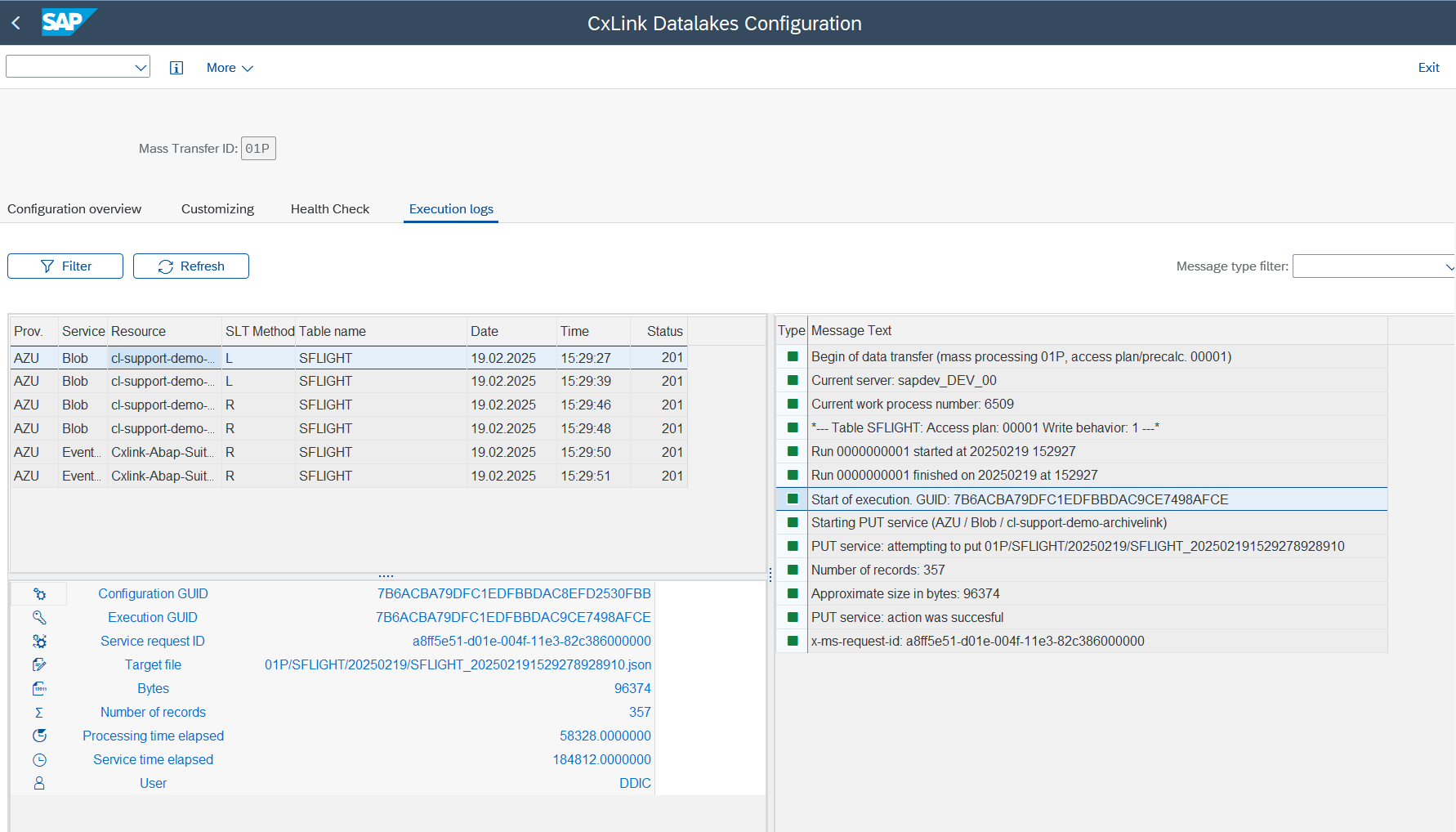
Task: Click green status icon for x-ms-request-id message
Action: pyautogui.click(x=793, y=641)
